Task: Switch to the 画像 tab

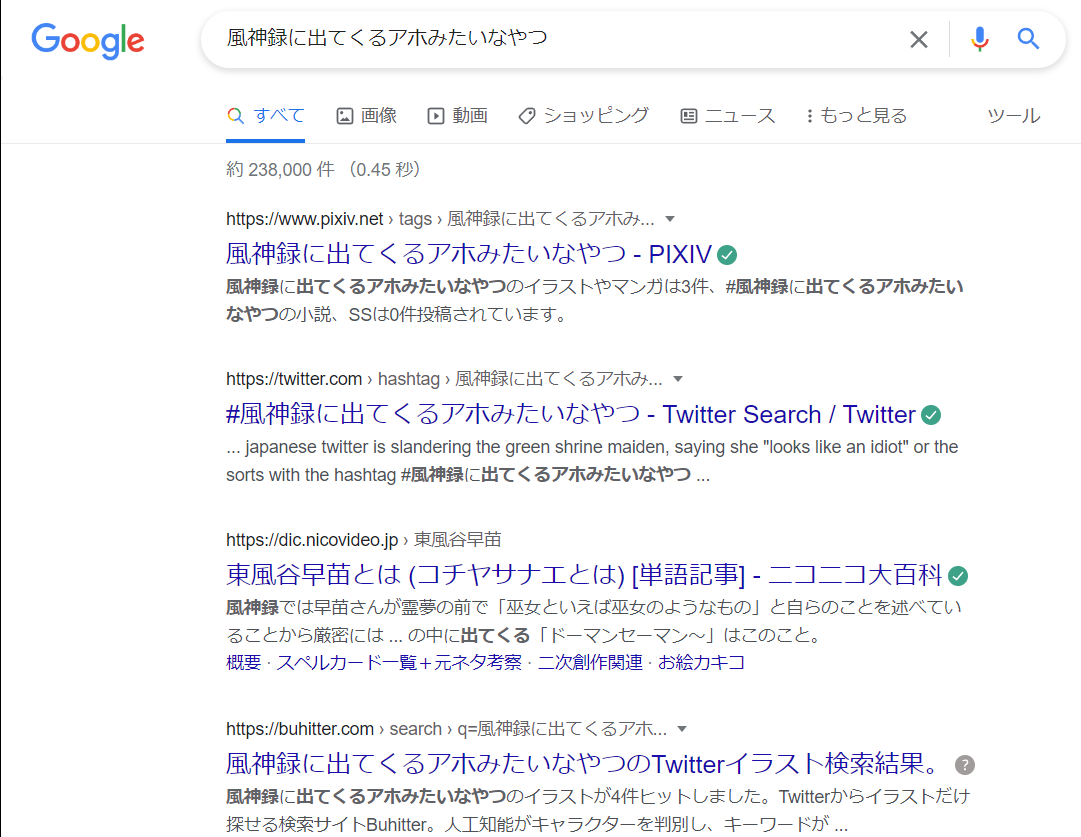Action: pyautogui.click(x=366, y=116)
